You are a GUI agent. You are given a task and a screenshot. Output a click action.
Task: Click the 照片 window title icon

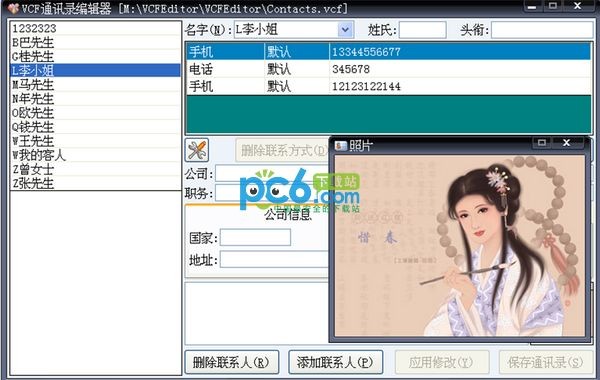[x=341, y=145]
